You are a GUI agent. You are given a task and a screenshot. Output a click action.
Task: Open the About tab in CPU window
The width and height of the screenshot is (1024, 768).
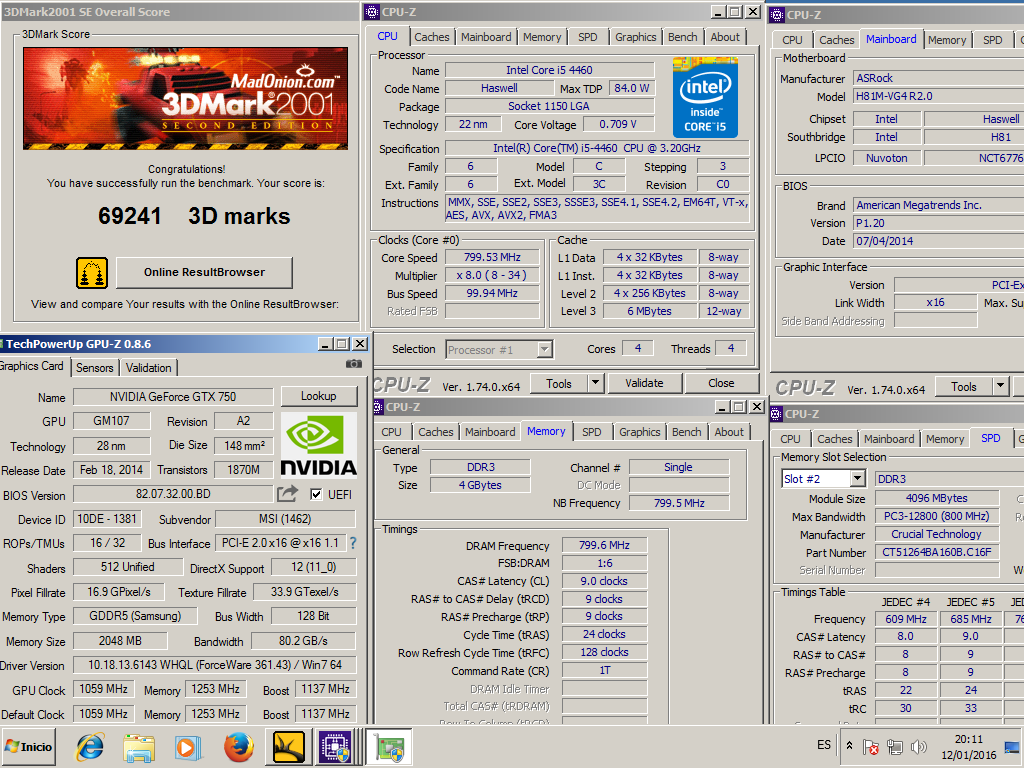coord(725,37)
